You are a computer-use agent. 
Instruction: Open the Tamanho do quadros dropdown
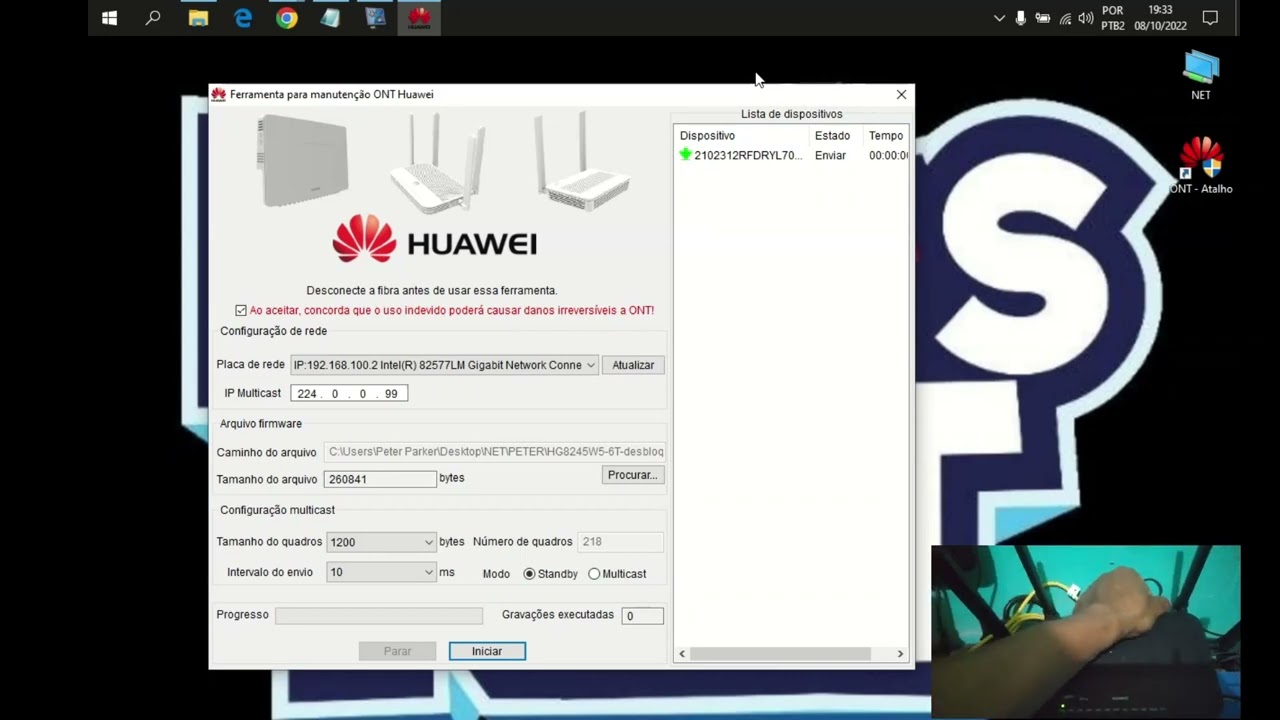pyautogui.click(x=381, y=542)
